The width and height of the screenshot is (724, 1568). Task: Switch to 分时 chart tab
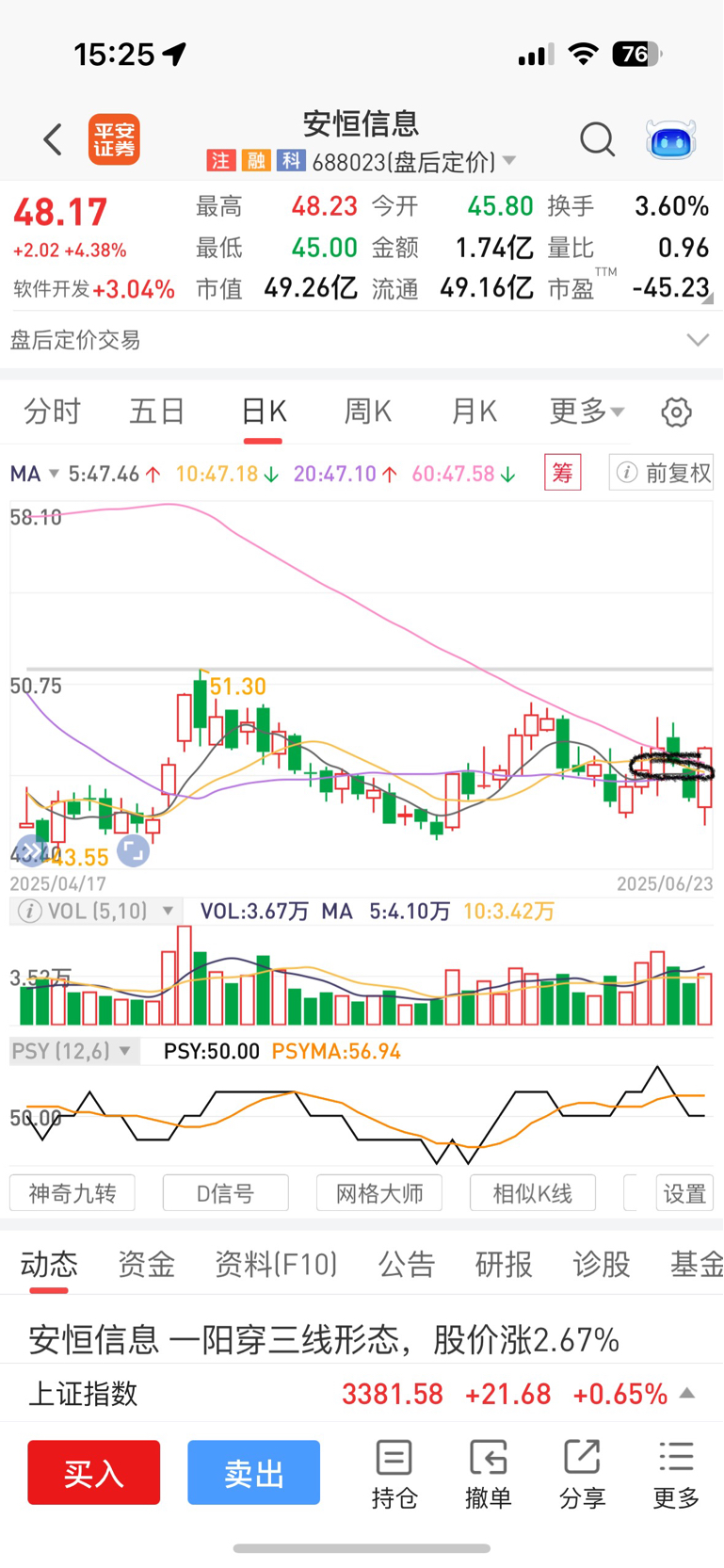pyautogui.click(x=52, y=412)
